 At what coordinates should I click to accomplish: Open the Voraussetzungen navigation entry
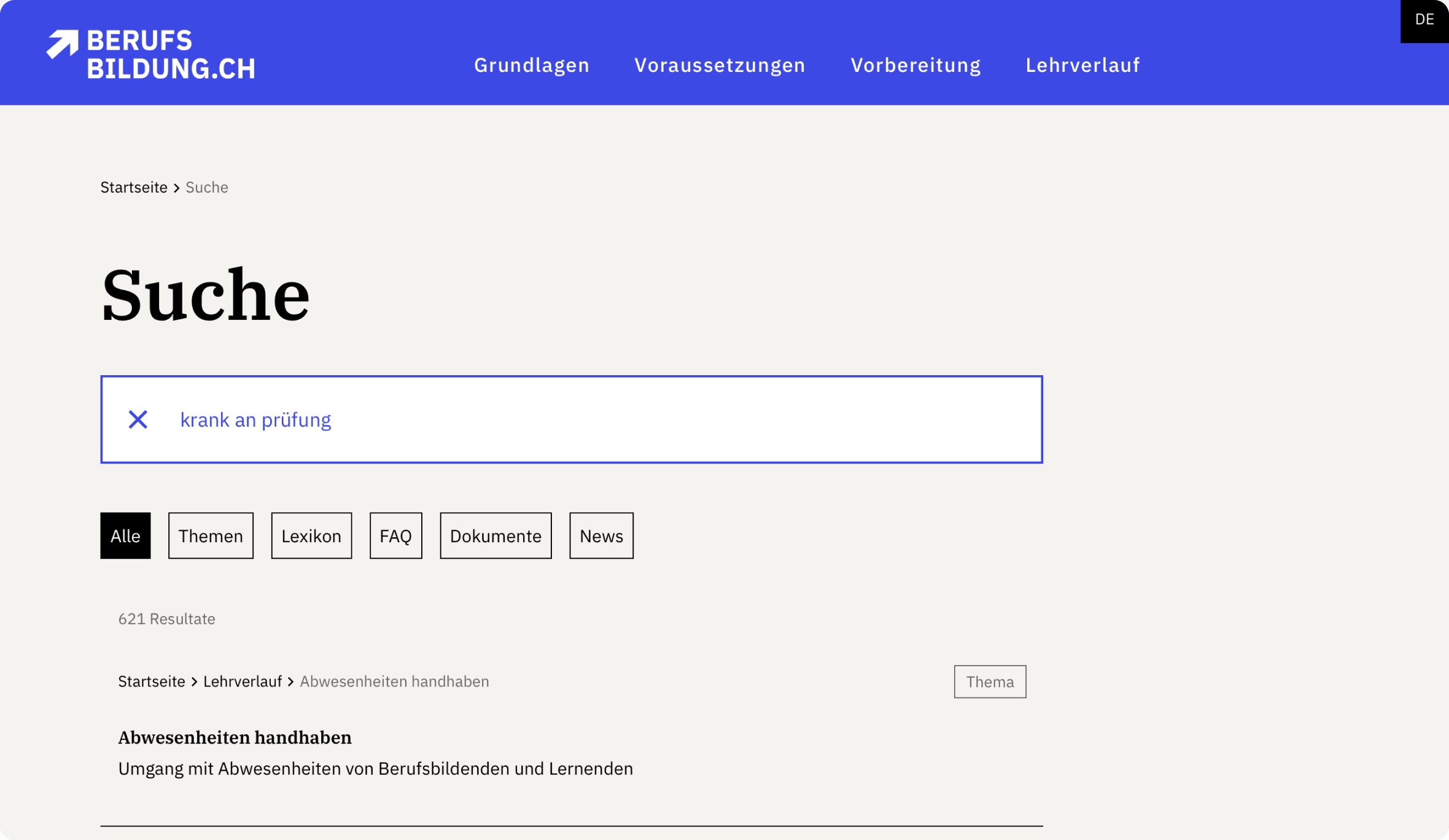720,65
